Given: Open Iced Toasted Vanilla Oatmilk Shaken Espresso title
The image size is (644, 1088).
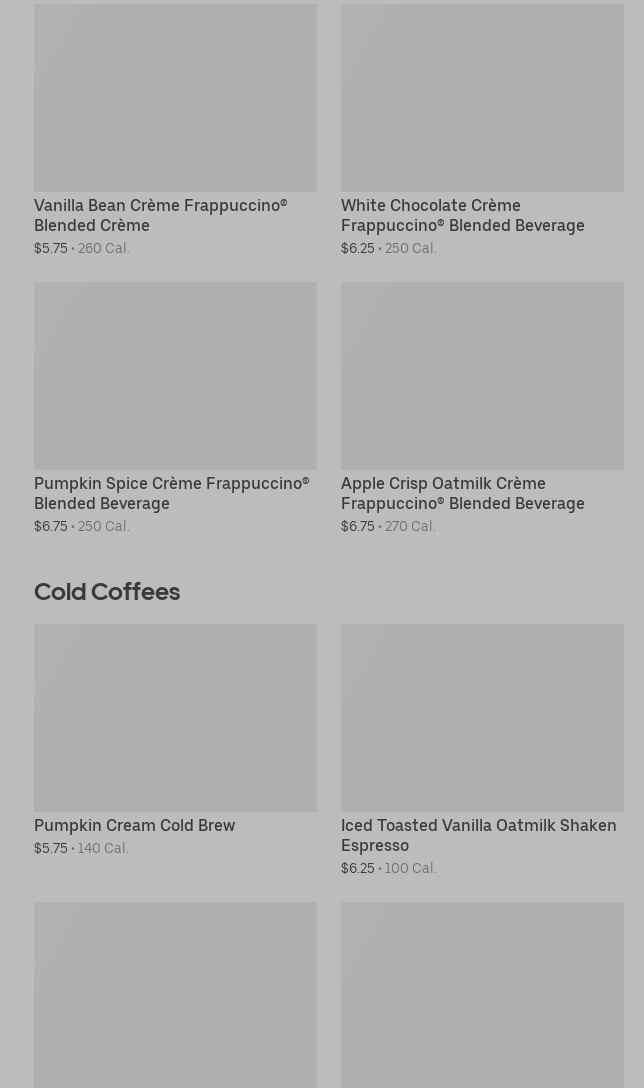Looking at the screenshot, I should click(478, 835).
